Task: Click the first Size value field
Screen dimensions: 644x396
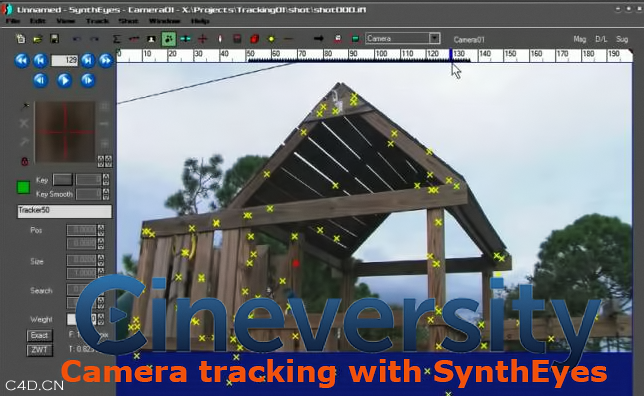Action: click(82, 260)
